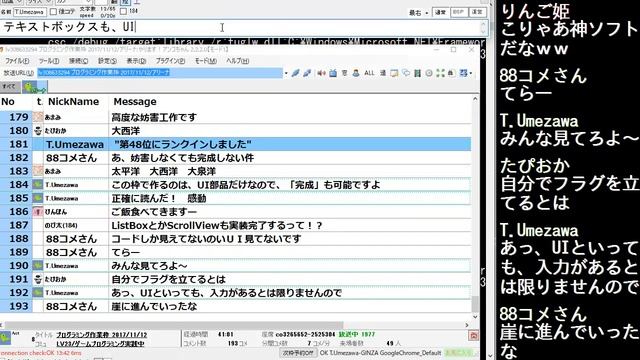Click the blue TV icon in toolbar
The height and width of the screenshot is (360, 640).
333,73
